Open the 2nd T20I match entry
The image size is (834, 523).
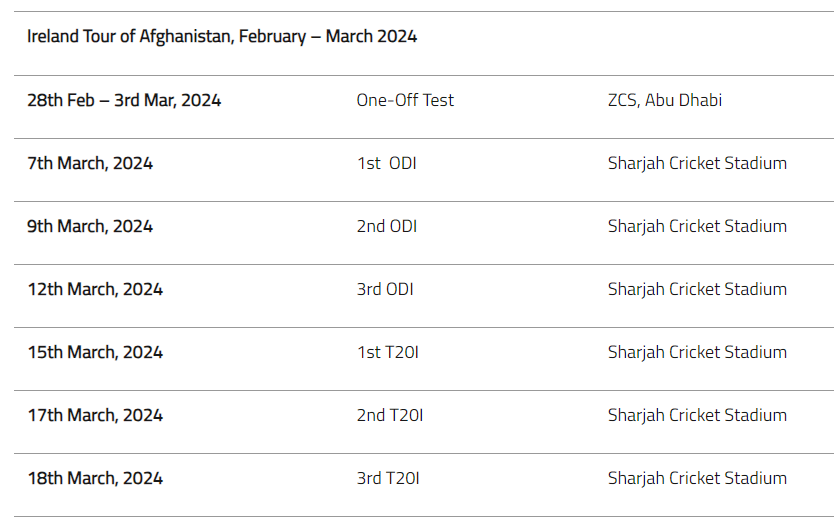(390, 415)
